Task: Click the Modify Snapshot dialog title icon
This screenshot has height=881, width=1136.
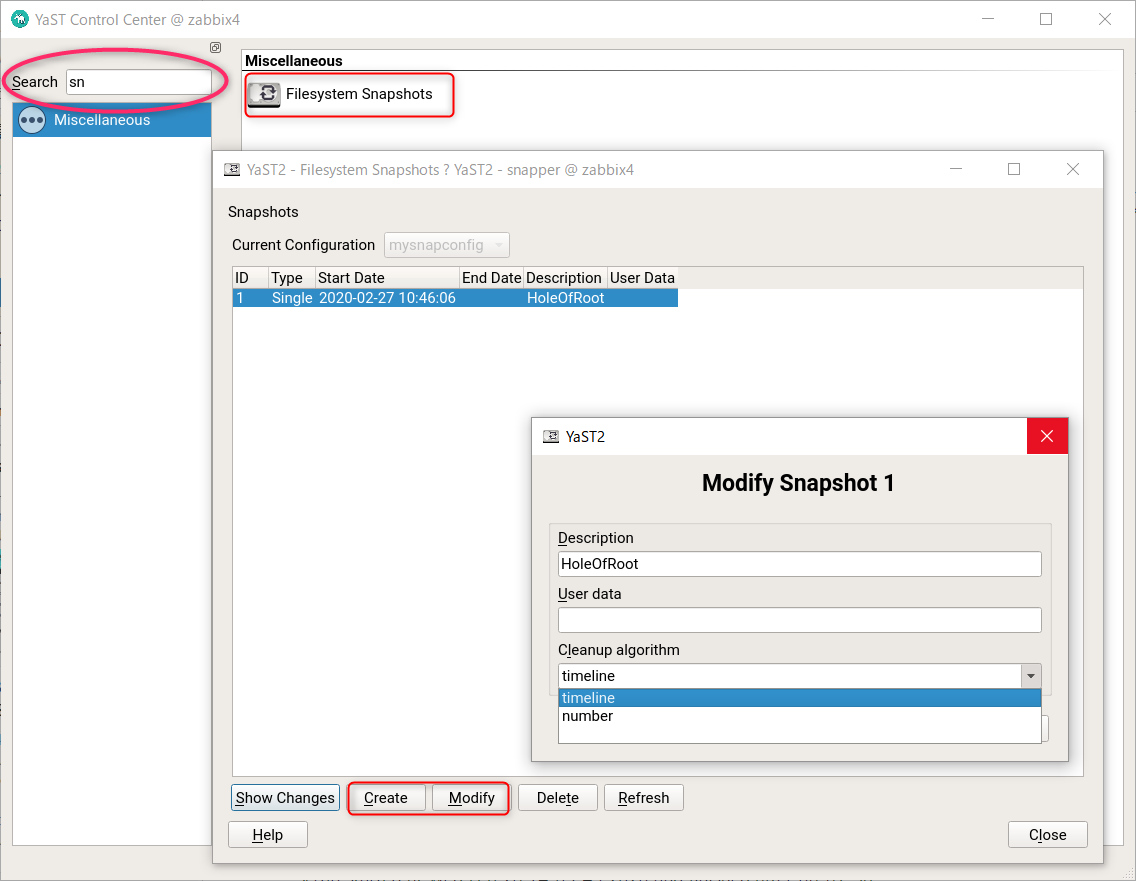Action: coord(551,436)
